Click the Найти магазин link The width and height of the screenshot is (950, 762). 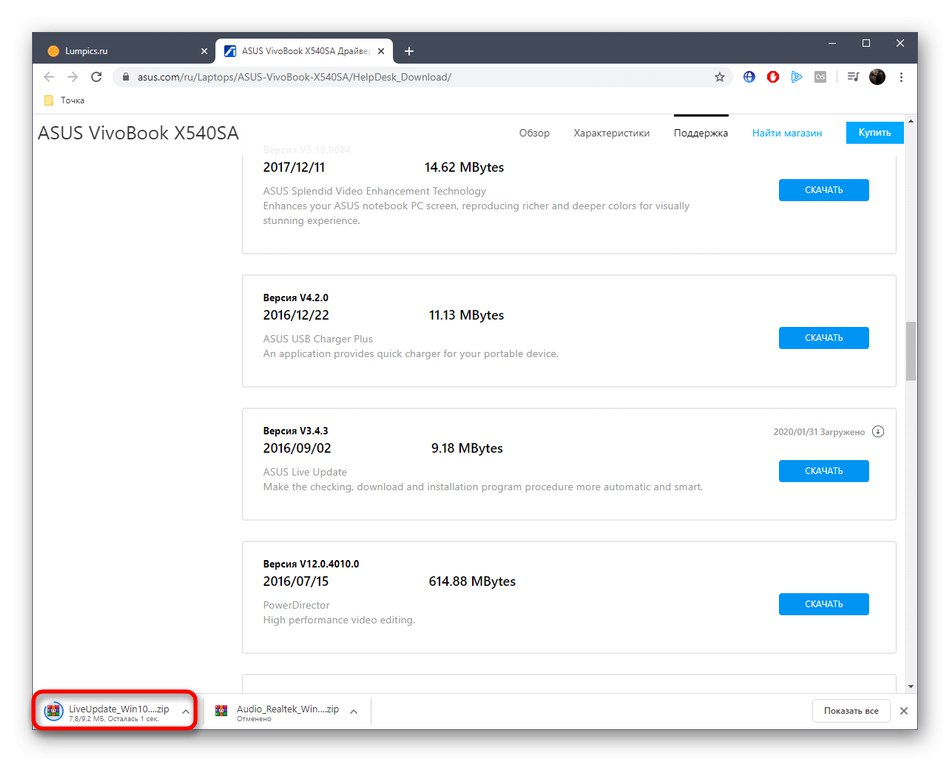click(x=789, y=131)
